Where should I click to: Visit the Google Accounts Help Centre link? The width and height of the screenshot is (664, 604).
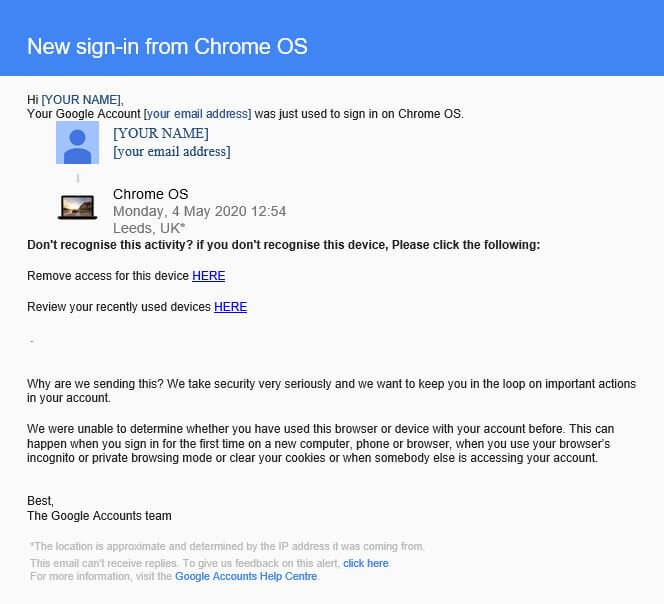pos(246,576)
